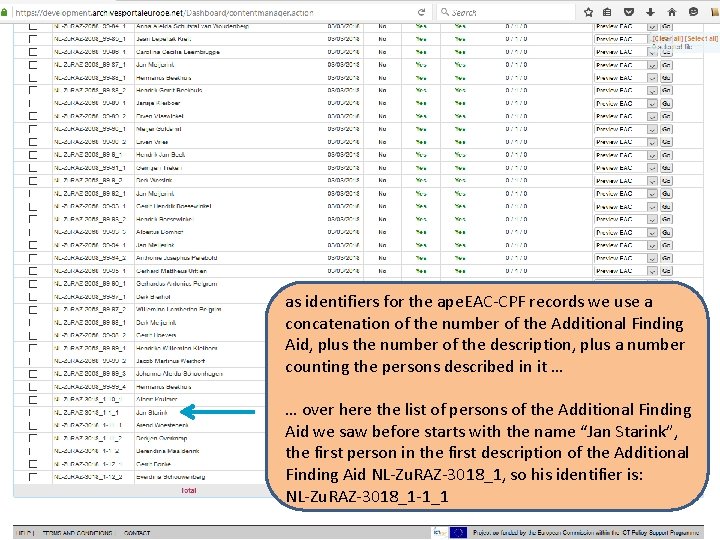Click the name Beerdina Schouwenberg
This screenshot has height=540, width=720.
[170, 477]
